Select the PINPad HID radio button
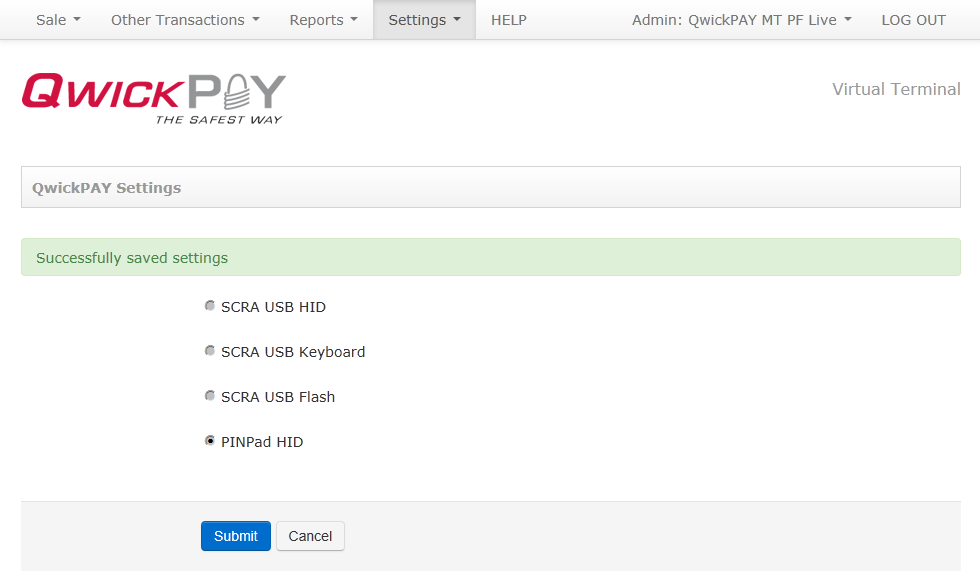Screen dimensions: 980x582 pos(210,440)
